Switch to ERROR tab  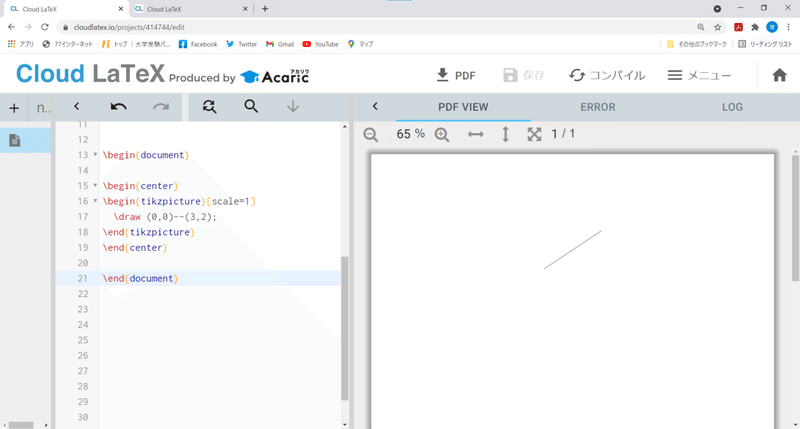coord(597,107)
